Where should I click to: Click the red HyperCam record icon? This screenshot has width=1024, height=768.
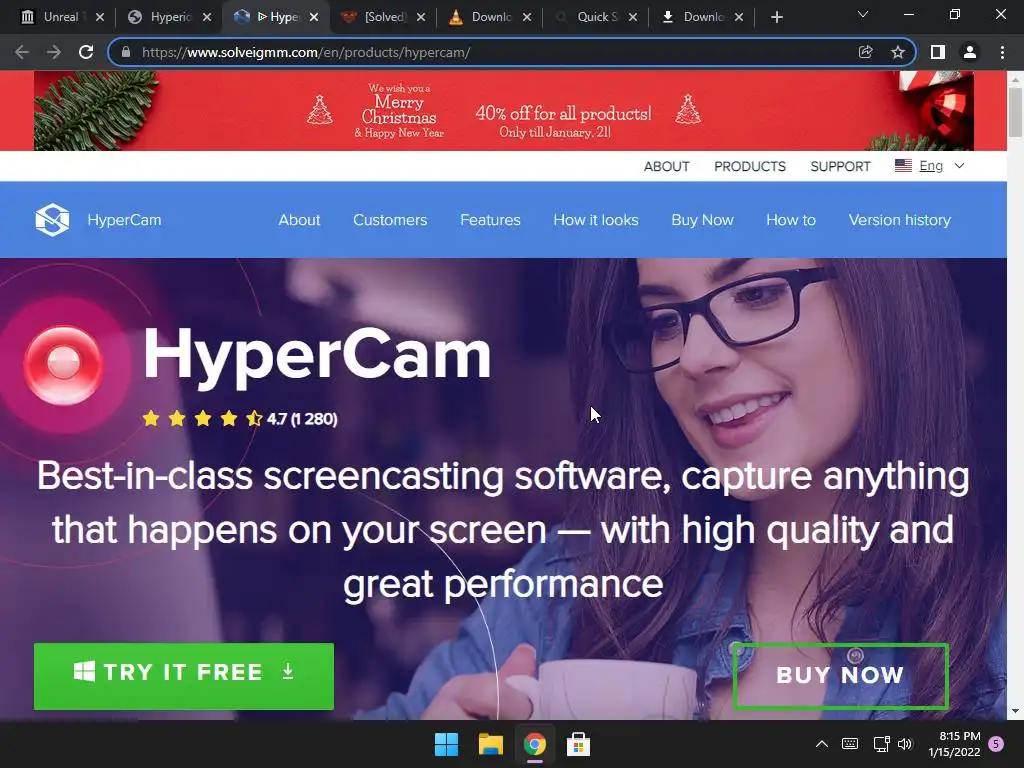point(63,364)
